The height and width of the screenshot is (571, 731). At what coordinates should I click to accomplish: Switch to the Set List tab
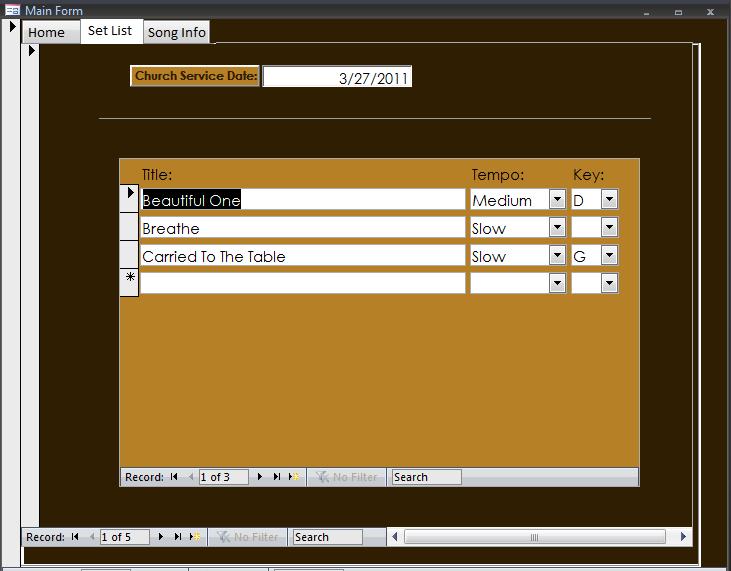click(110, 31)
